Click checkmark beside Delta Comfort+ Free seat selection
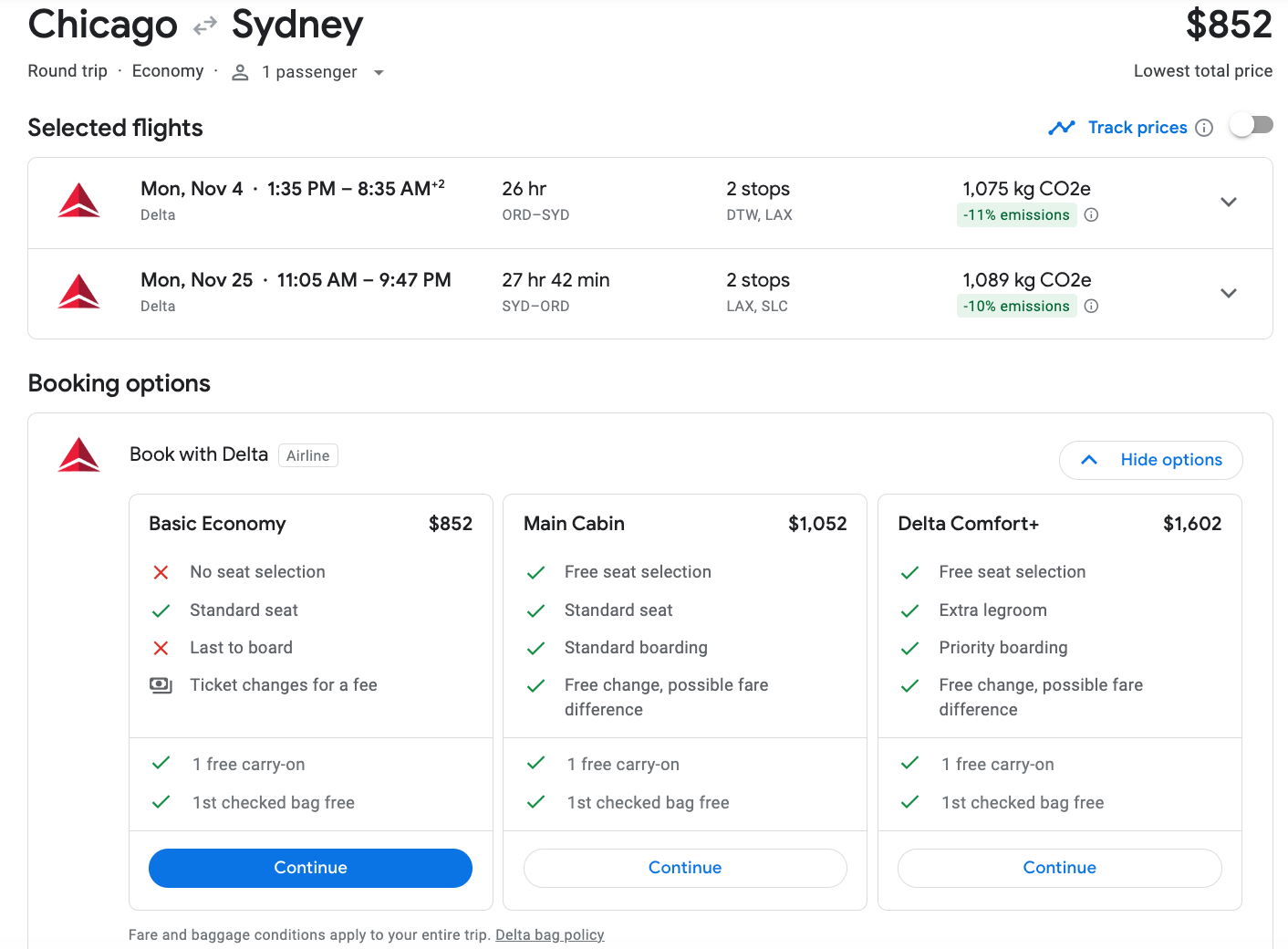 [x=910, y=572]
